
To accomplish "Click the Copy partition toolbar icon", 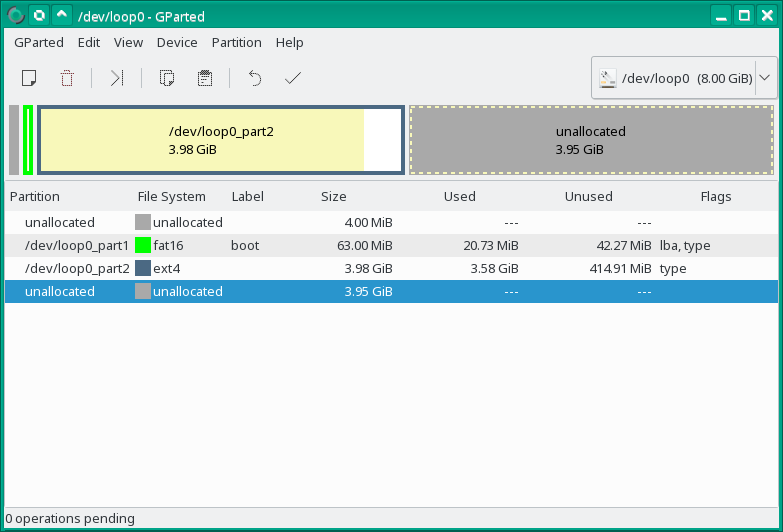I will click(167, 78).
